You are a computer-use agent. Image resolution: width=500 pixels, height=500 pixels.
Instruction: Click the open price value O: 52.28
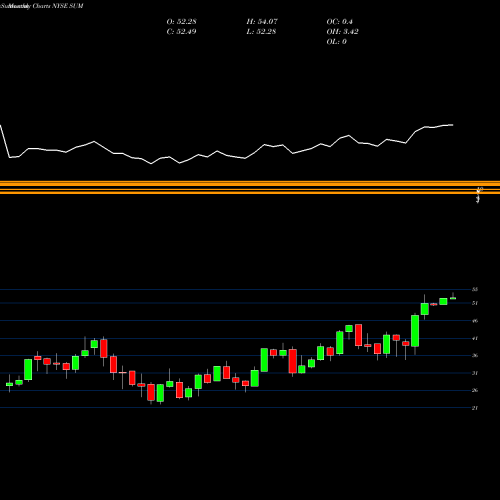(x=181, y=22)
